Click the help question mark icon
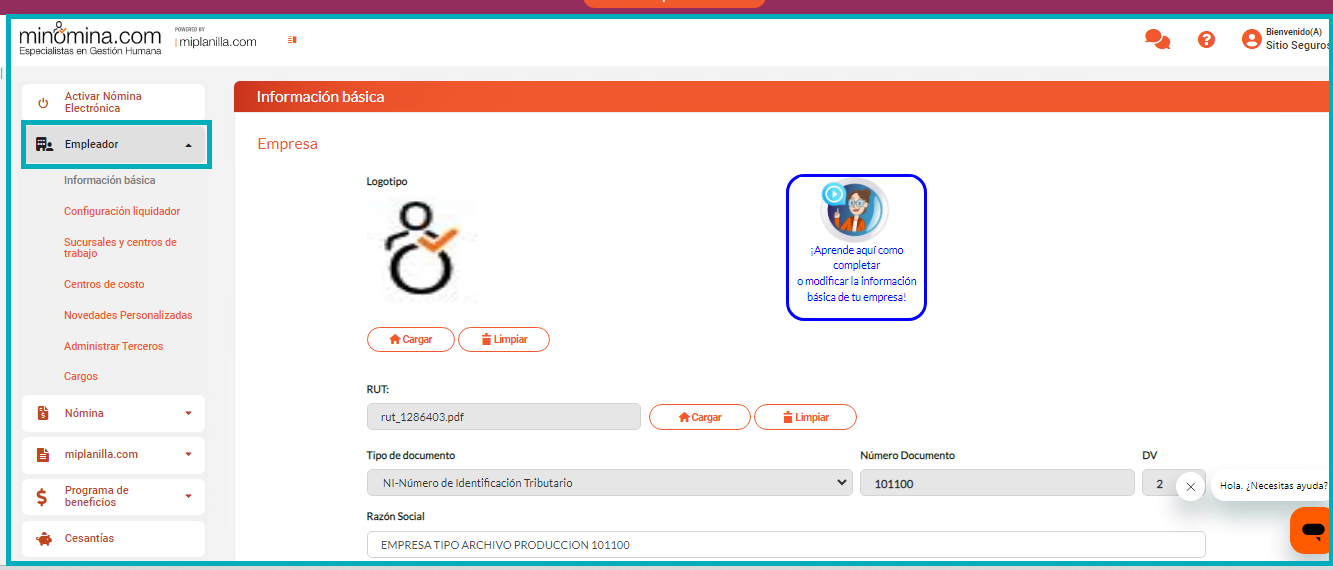1333x570 pixels. tap(1207, 40)
